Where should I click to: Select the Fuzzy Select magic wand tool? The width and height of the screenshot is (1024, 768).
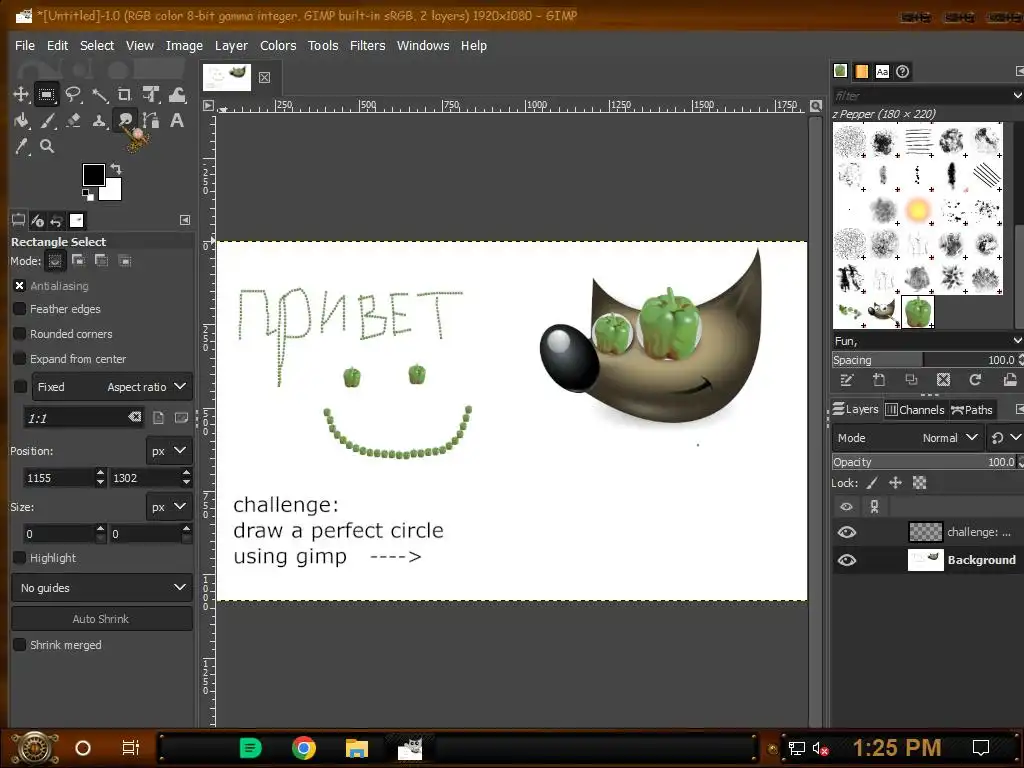[99, 95]
